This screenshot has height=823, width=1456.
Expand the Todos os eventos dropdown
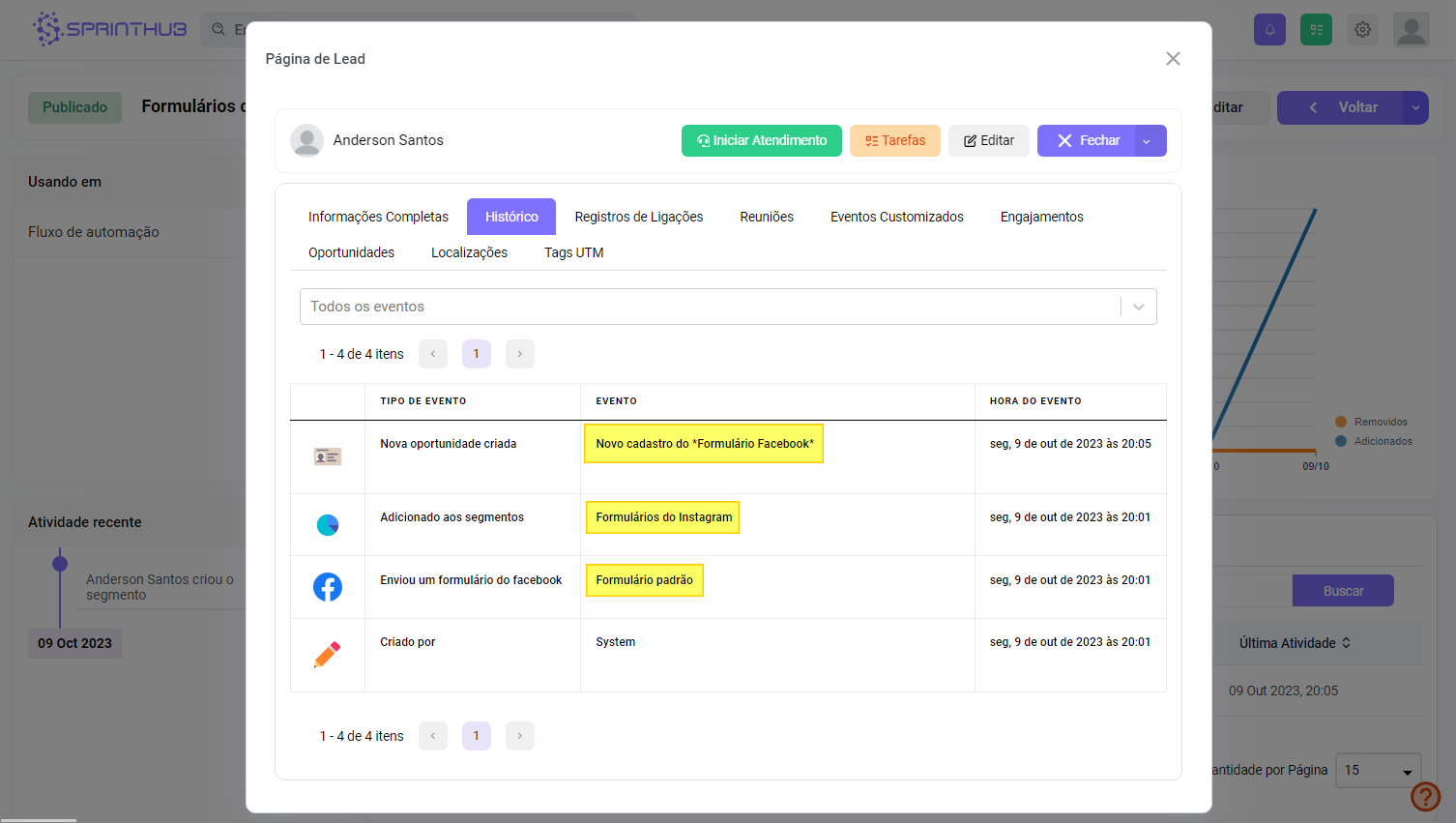pyautogui.click(x=1138, y=307)
